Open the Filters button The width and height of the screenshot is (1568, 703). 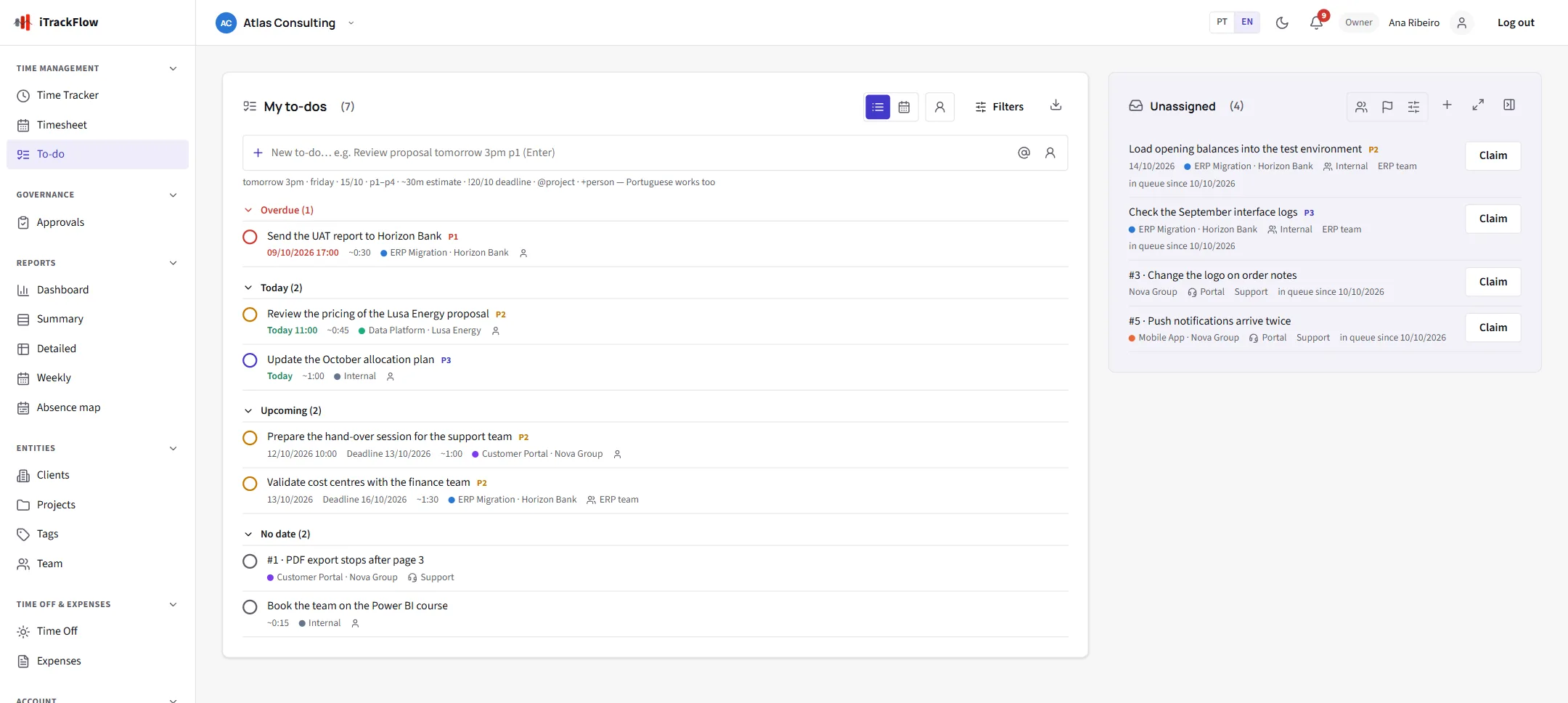click(999, 107)
